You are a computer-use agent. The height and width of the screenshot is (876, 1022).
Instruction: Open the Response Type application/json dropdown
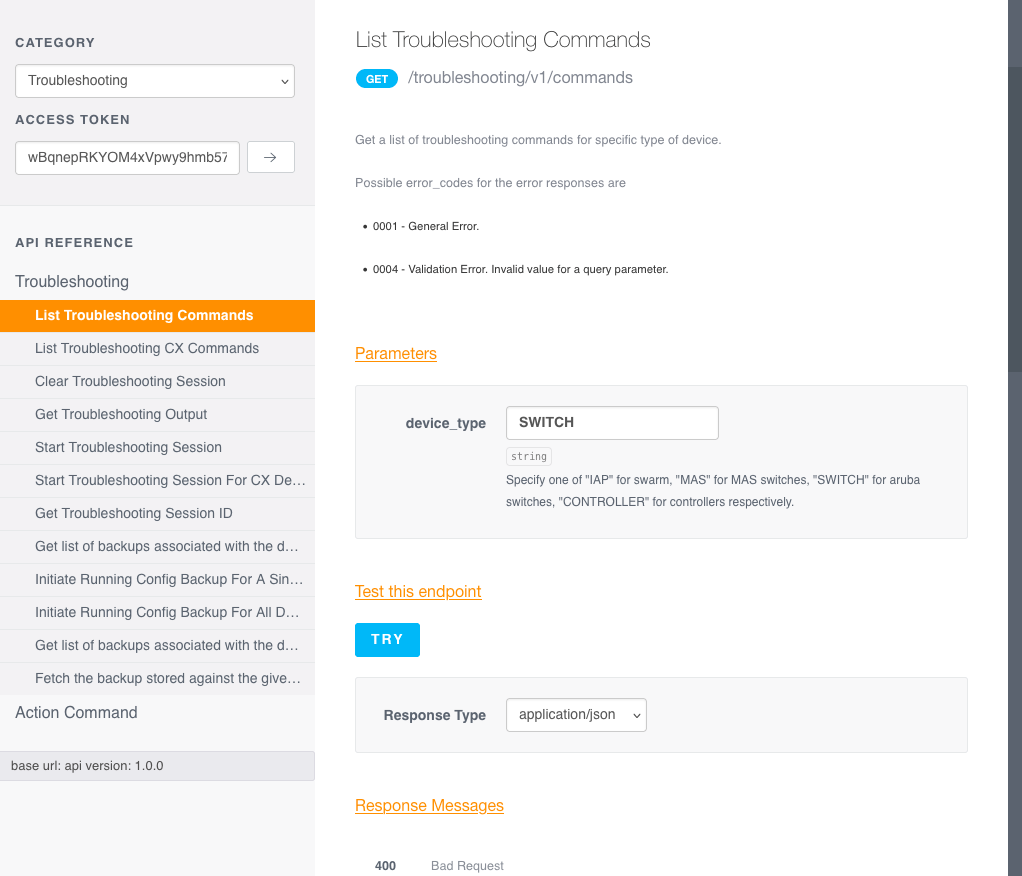pyautogui.click(x=576, y=715)
